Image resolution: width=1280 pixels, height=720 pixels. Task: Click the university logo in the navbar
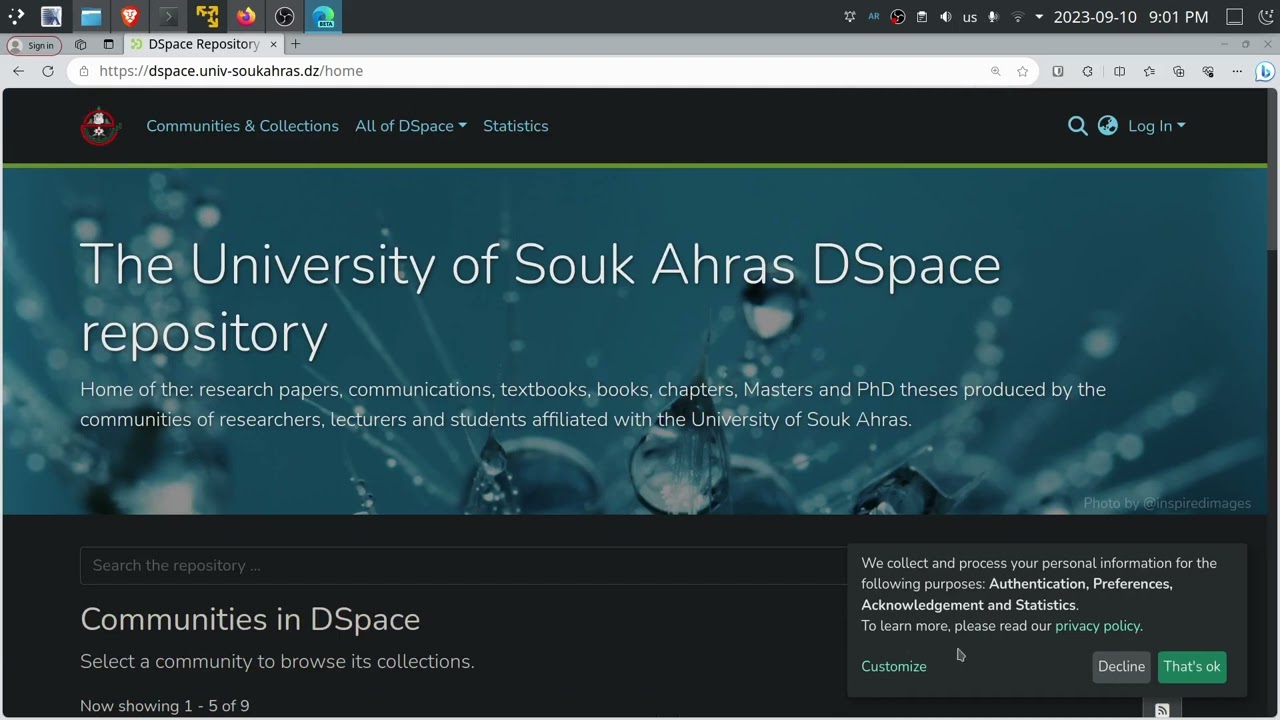pos(100,126)
